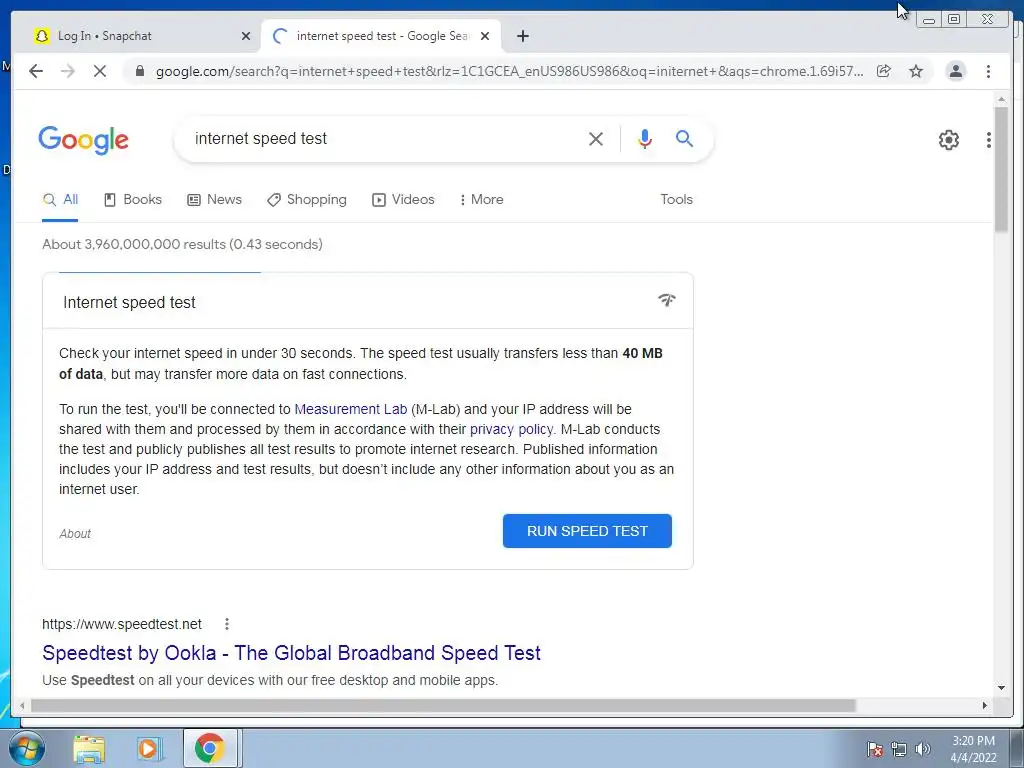Viewport: 1024px width, 768px height.
Task: Click the lock icon in address bar
Action: [139, 71]
